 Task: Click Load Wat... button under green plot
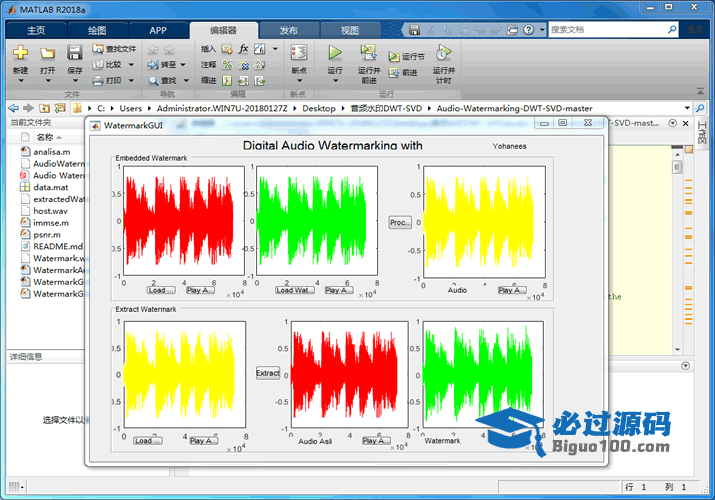tap(294, 290)
